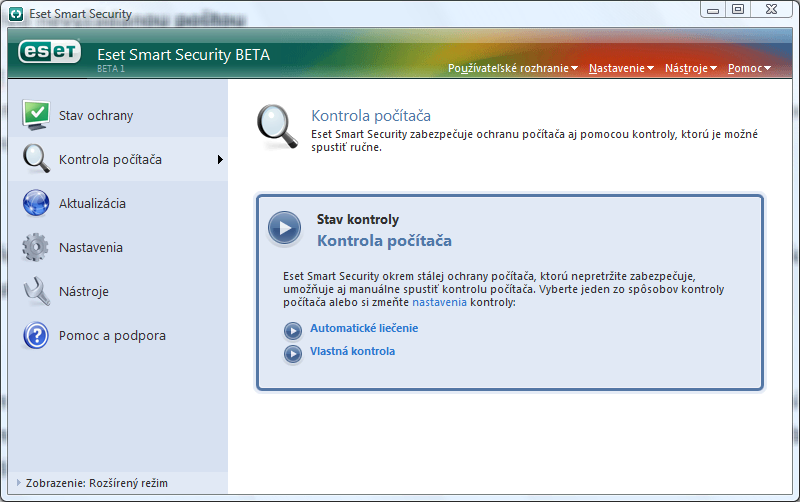Minimize the Eset Smart Security window
This screenshot has height=502, width=800.
[x=713, y=10]
